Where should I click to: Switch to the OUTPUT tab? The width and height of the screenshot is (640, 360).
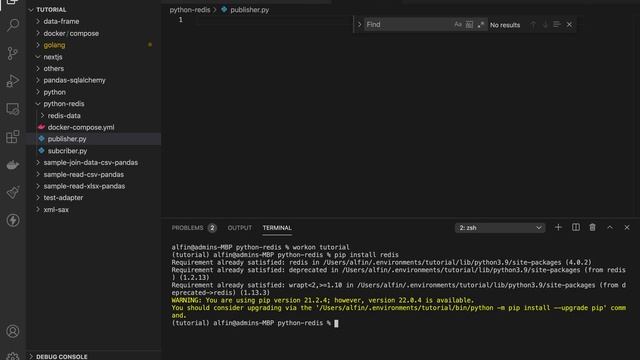point(240,228)
